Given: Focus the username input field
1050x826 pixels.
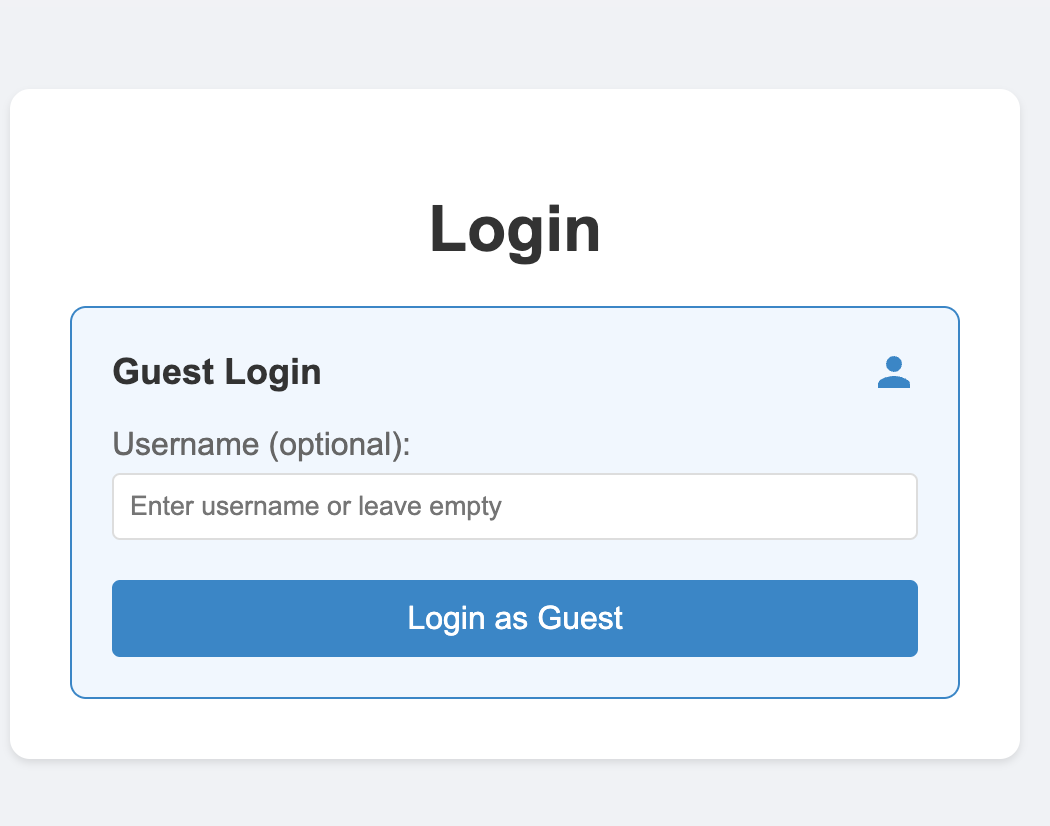Looking at the screenshot, I should (514, 506).
